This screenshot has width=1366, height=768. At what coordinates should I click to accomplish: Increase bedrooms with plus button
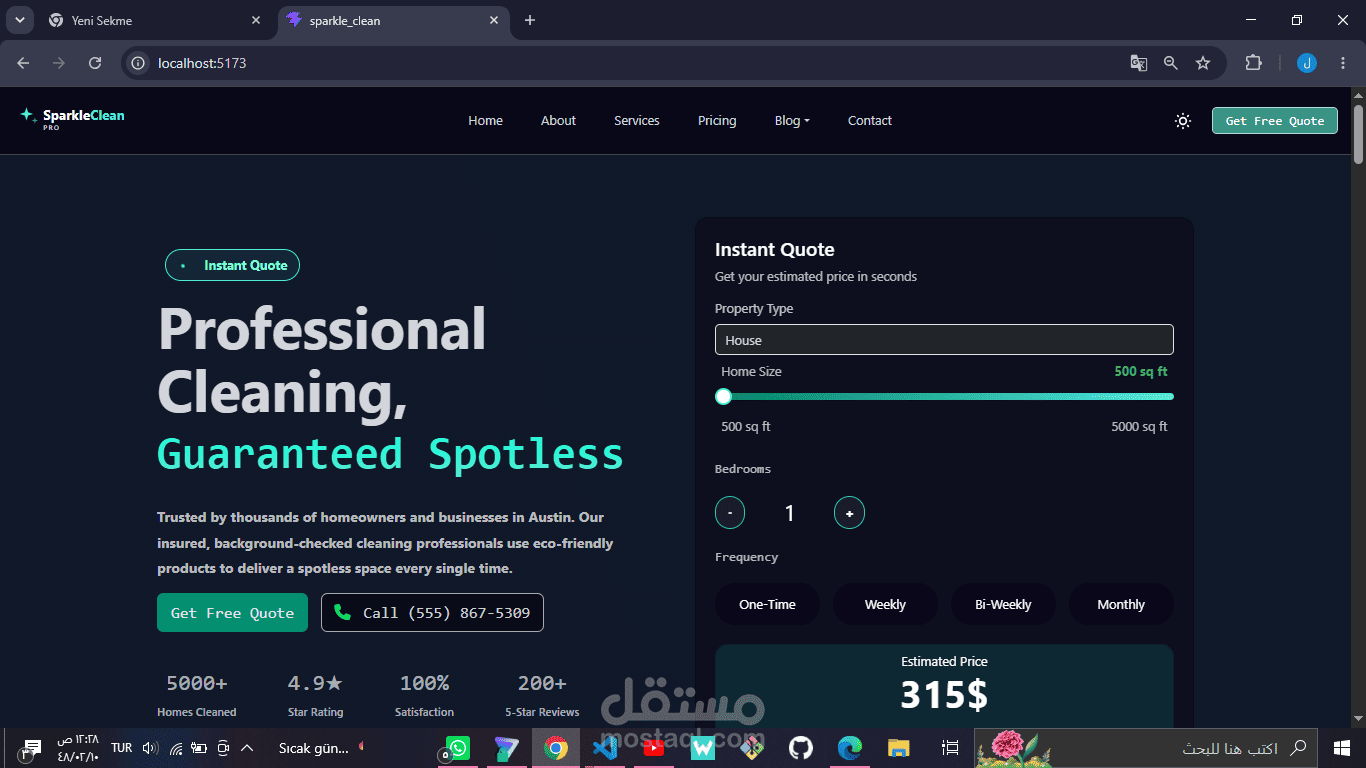tap(849, 513)
